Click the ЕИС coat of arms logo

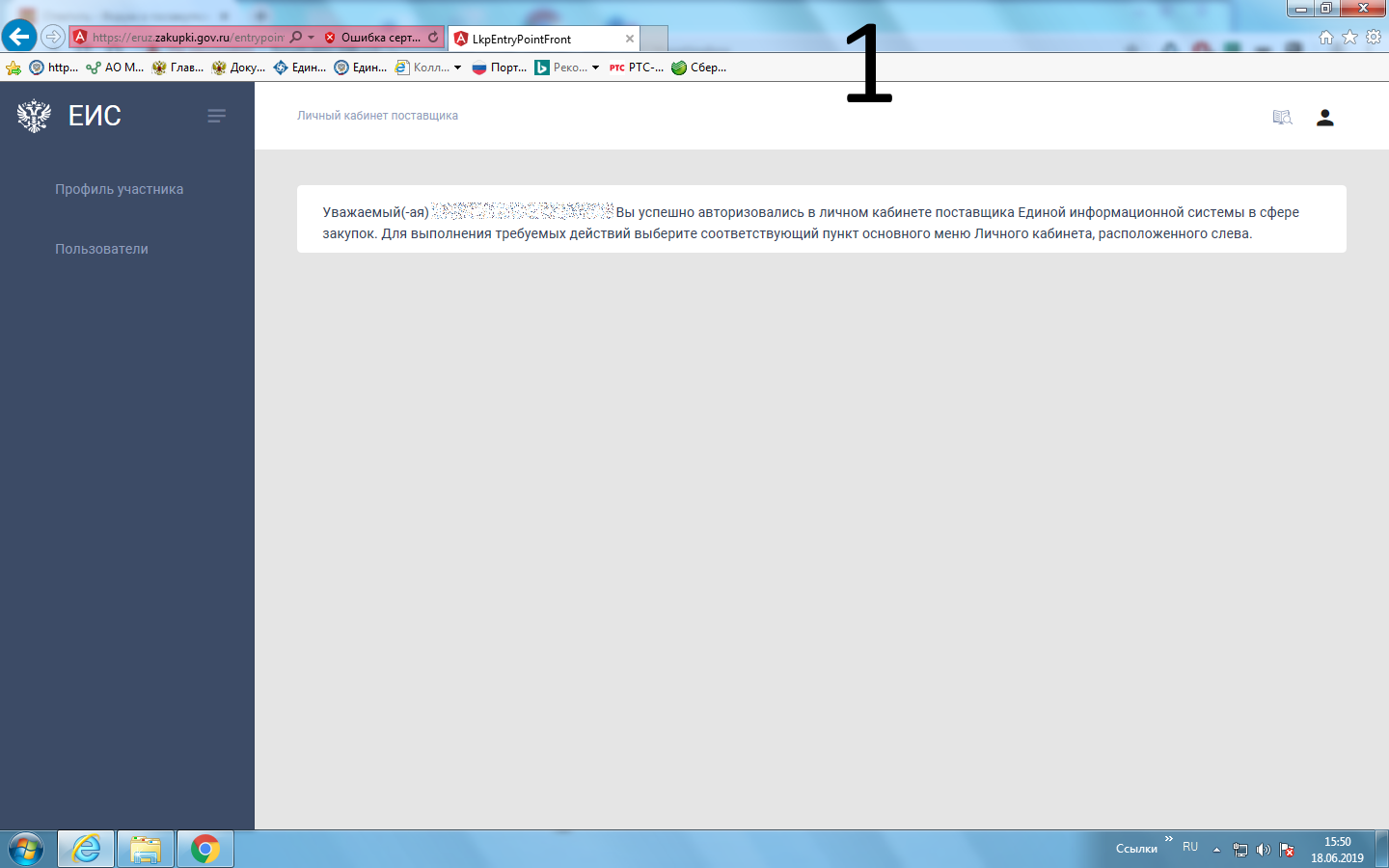coord(34,116)
